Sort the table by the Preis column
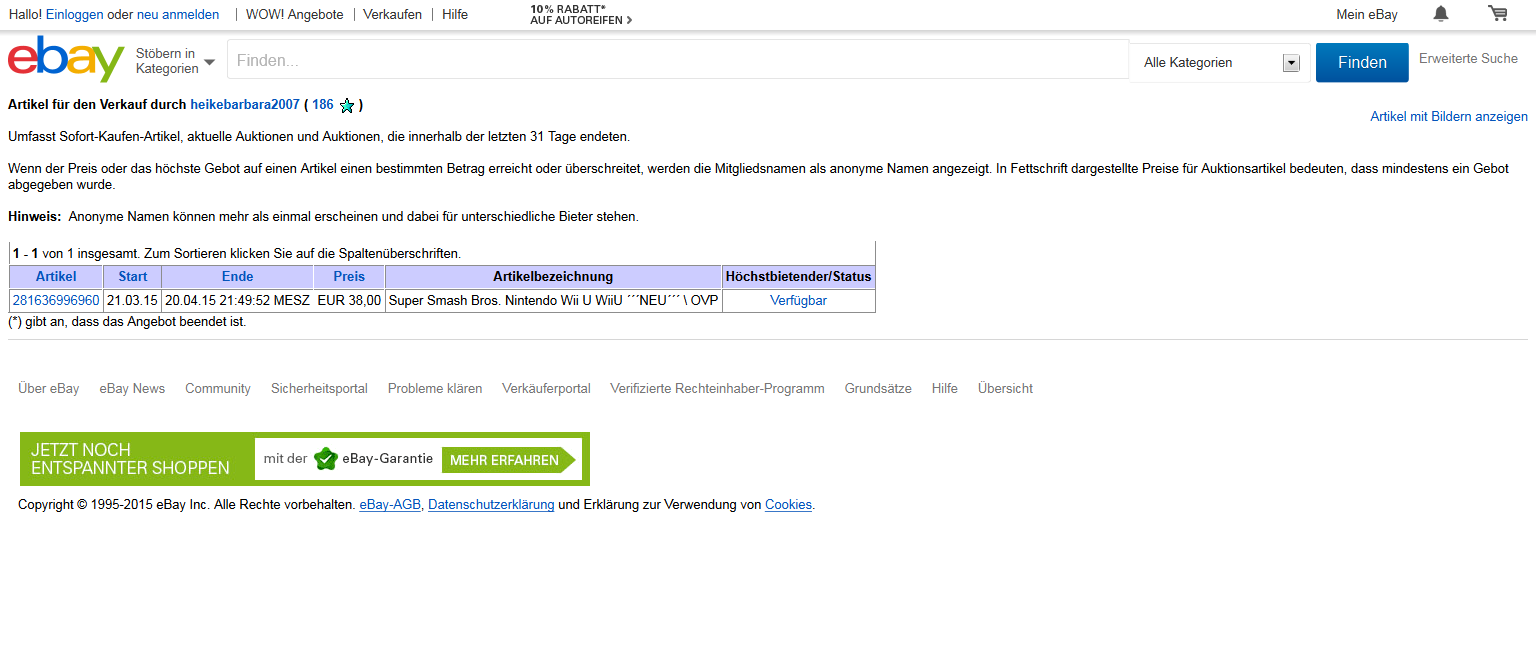 pos(349,277)
